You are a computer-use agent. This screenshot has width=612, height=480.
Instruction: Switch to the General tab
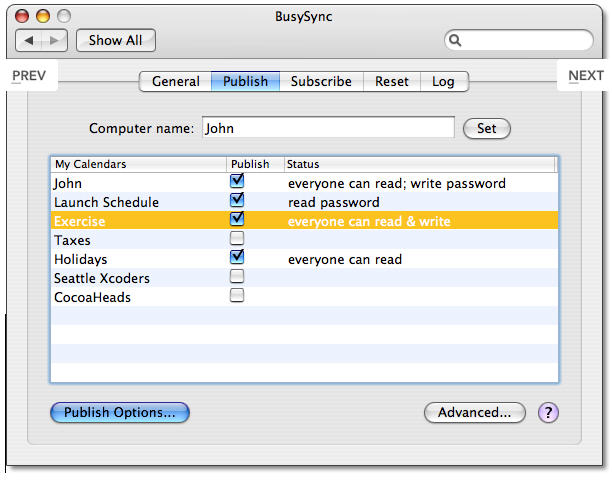[x=176, y=81]
